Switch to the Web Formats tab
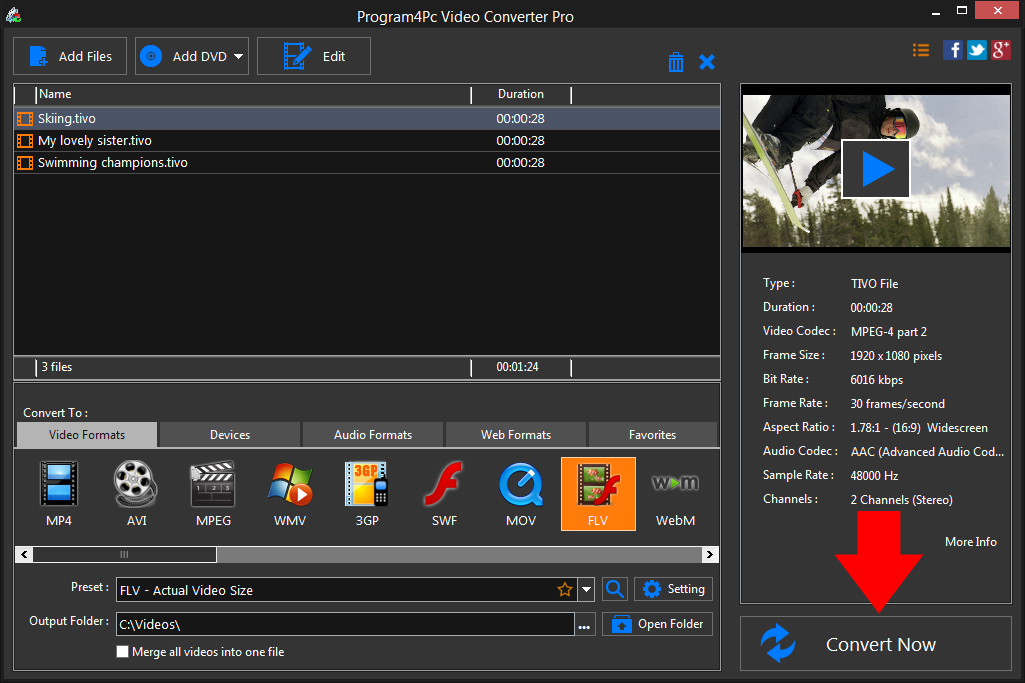 pos(516,435)
